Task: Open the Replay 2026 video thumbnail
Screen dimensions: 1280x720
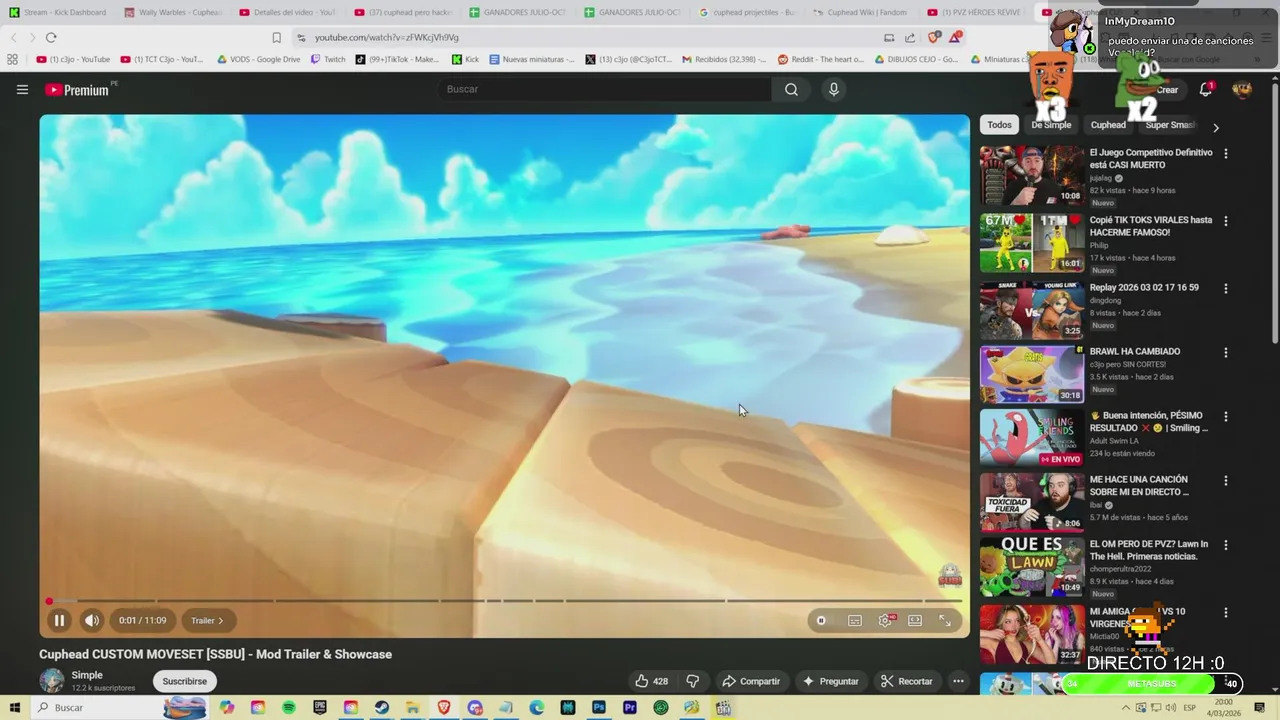Action: (1032, 310)
